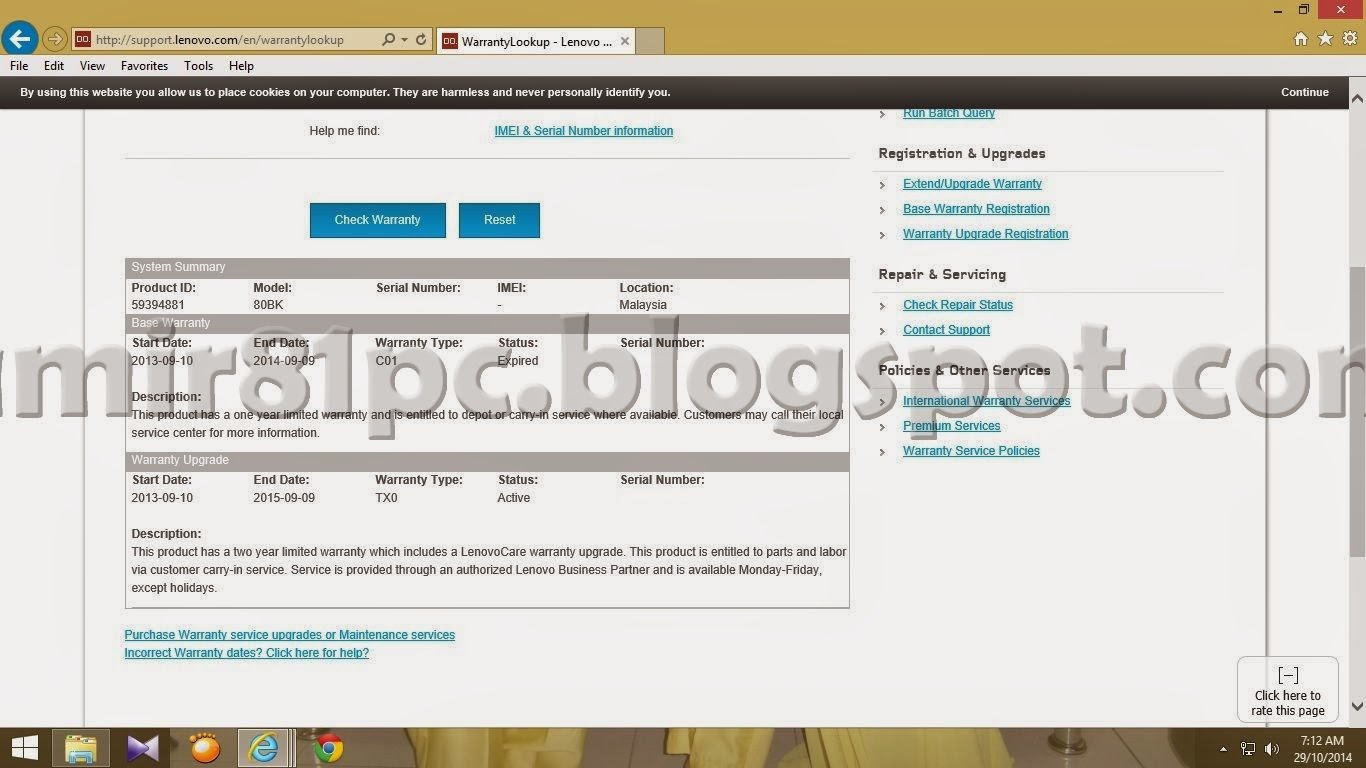Open Run Batch Query link
1366x768 pixels.
pos(949,113)
